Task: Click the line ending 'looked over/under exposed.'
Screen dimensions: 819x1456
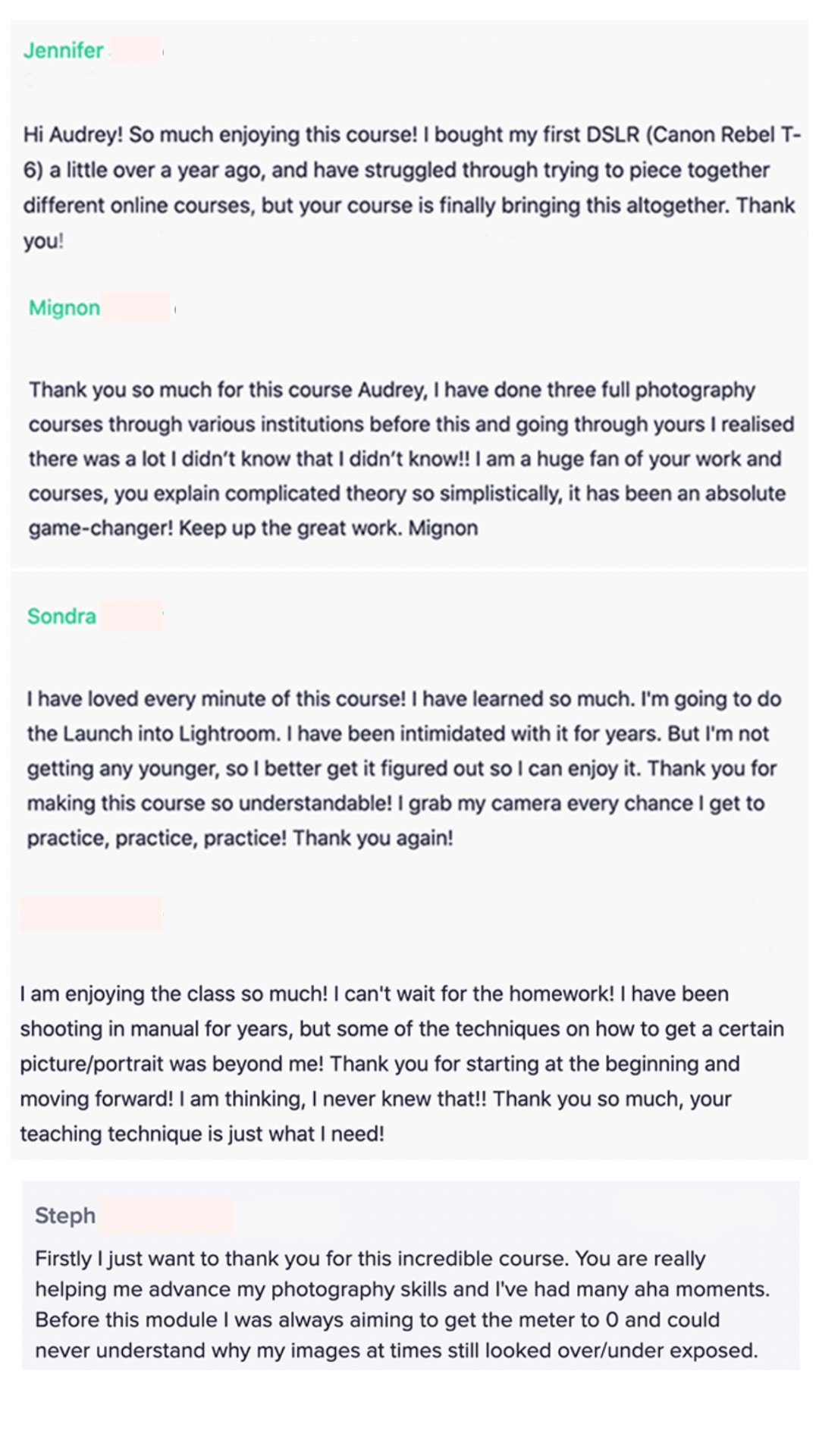Action: coord(397,1351)
